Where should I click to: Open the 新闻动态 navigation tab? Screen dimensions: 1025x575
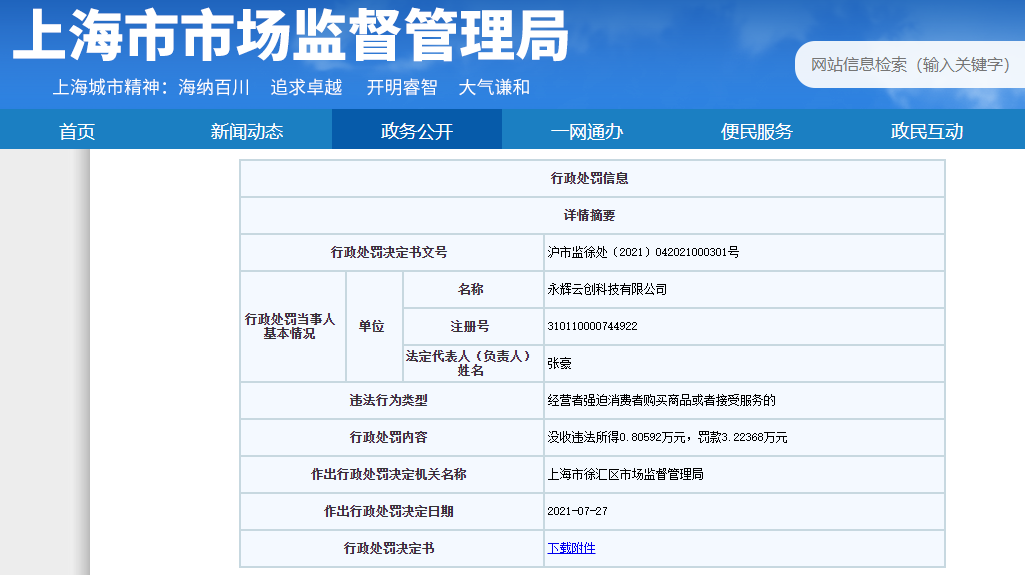pos(246,131)
